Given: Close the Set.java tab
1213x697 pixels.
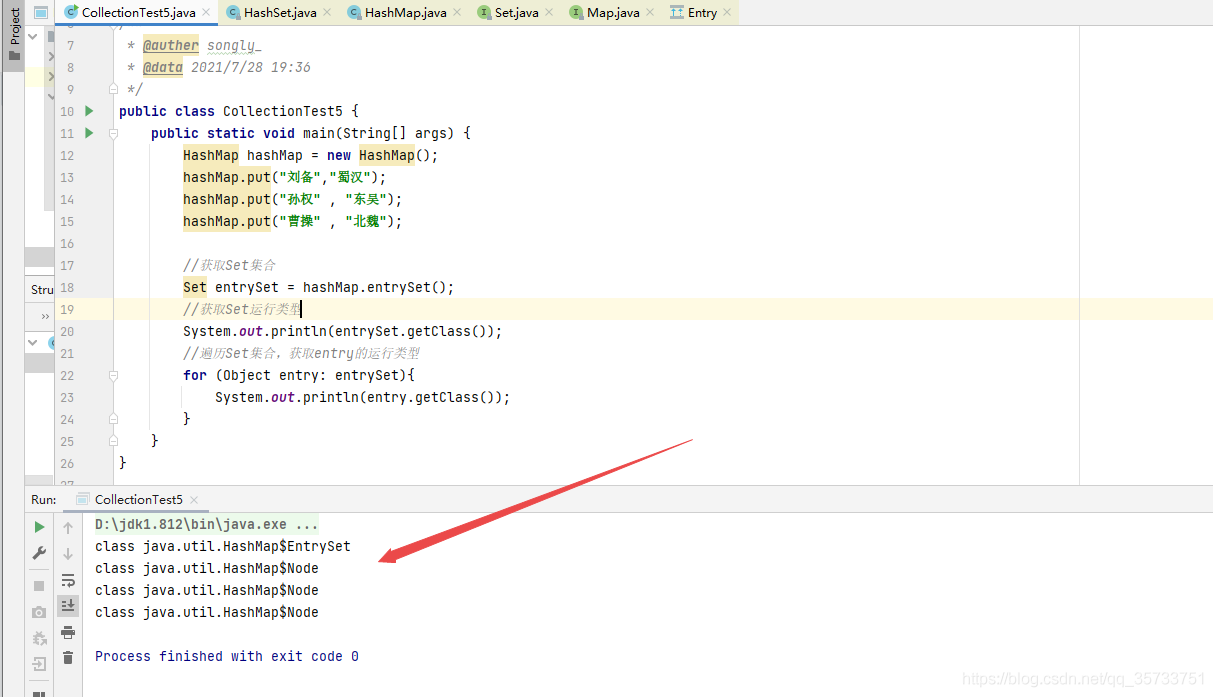Looking at the screenshot, I should point(551,13).
